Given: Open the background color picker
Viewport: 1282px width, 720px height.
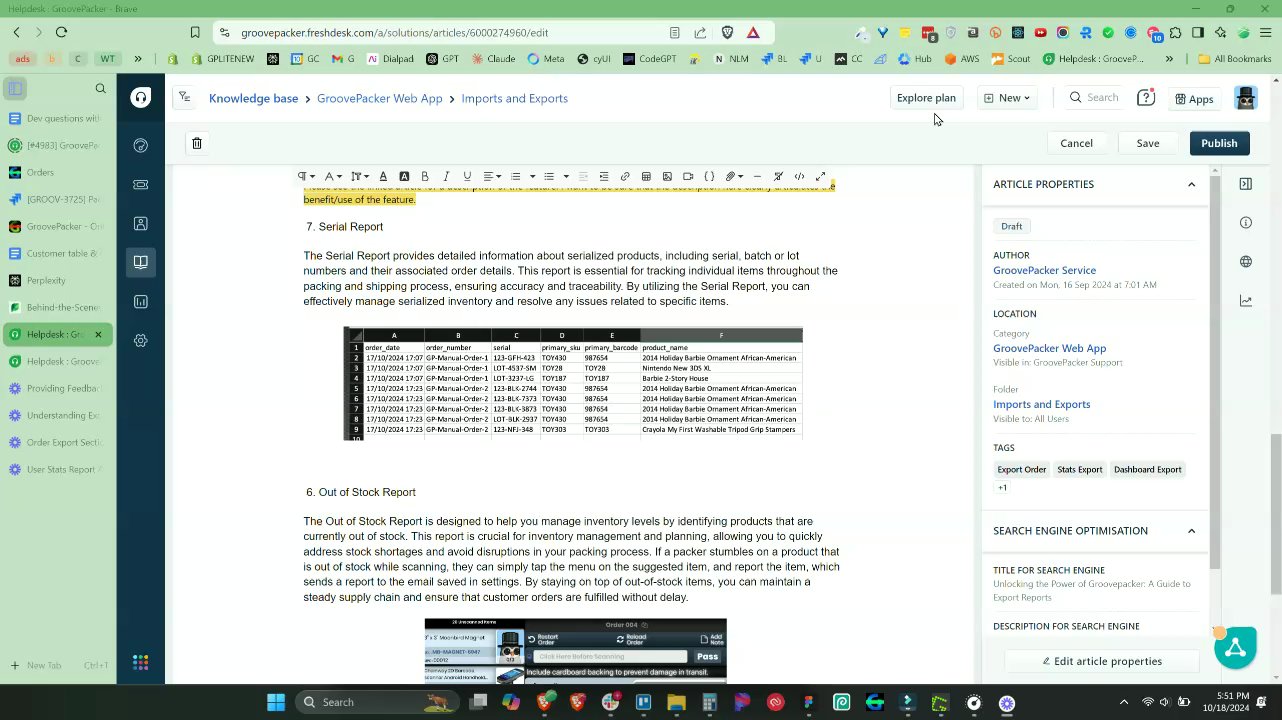Looking at the screenshot, I should click(404, 176).
